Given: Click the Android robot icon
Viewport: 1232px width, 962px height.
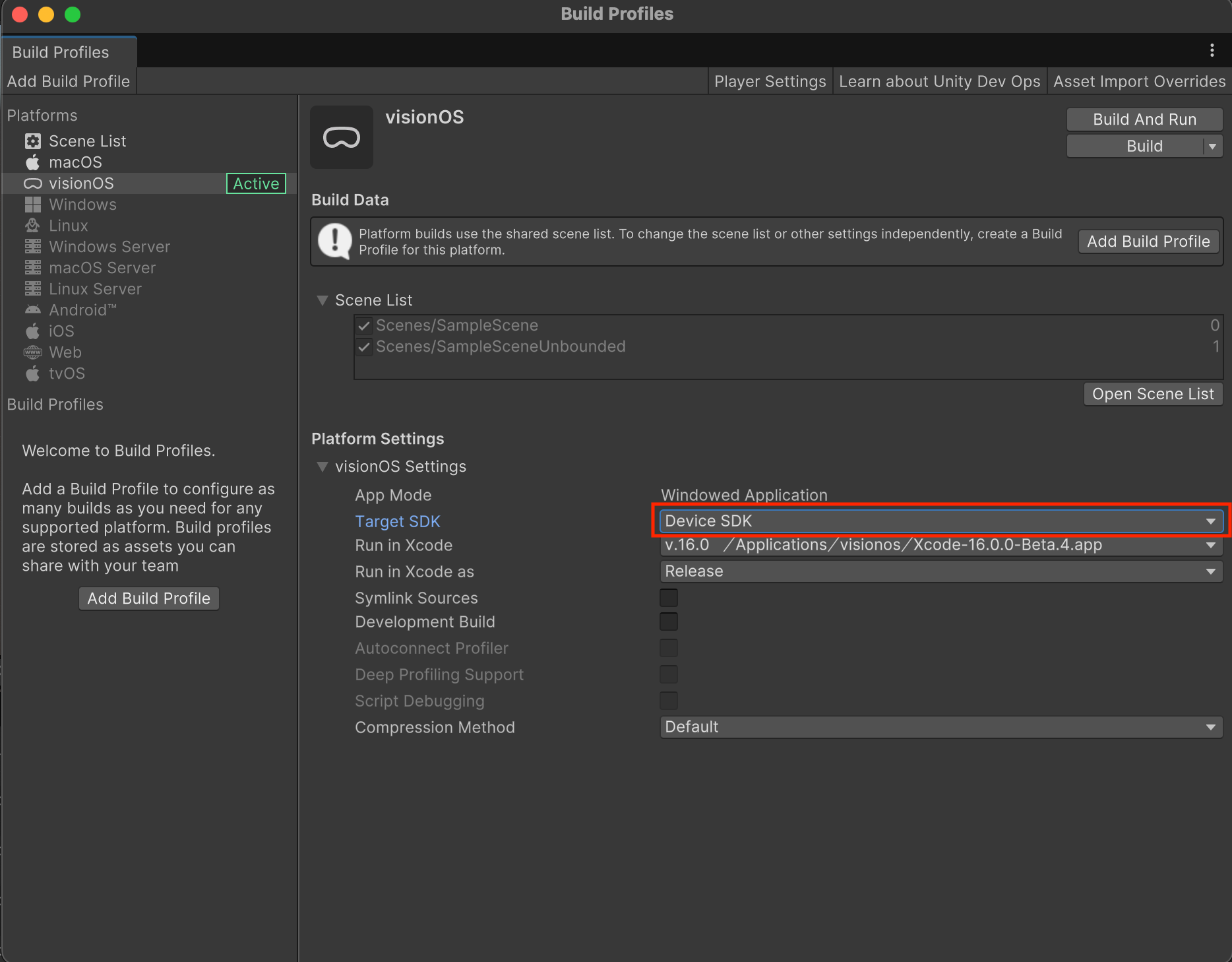Looking at the screenshot, I should tap(33, 309).
